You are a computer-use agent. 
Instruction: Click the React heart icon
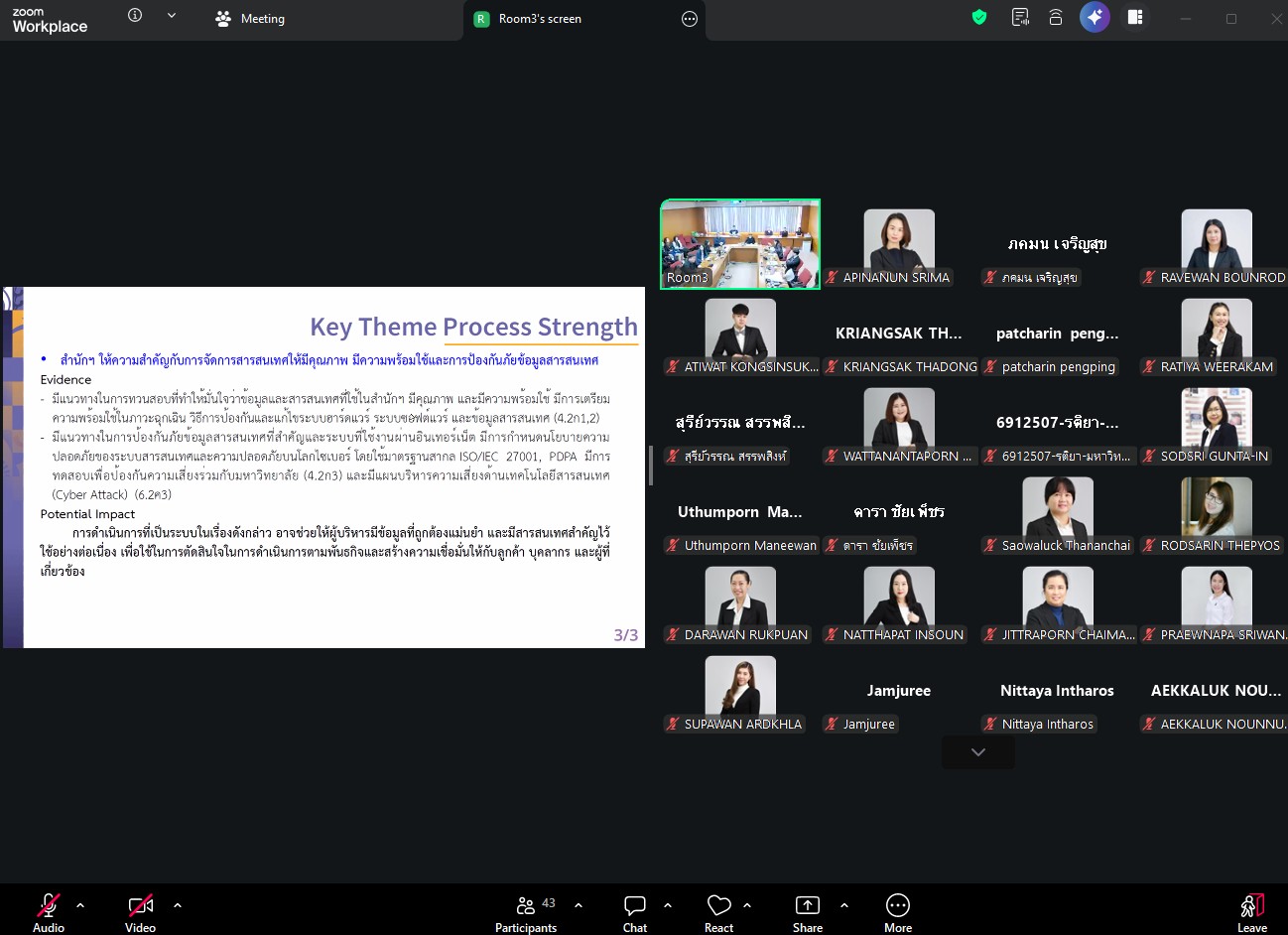point(718,905)
